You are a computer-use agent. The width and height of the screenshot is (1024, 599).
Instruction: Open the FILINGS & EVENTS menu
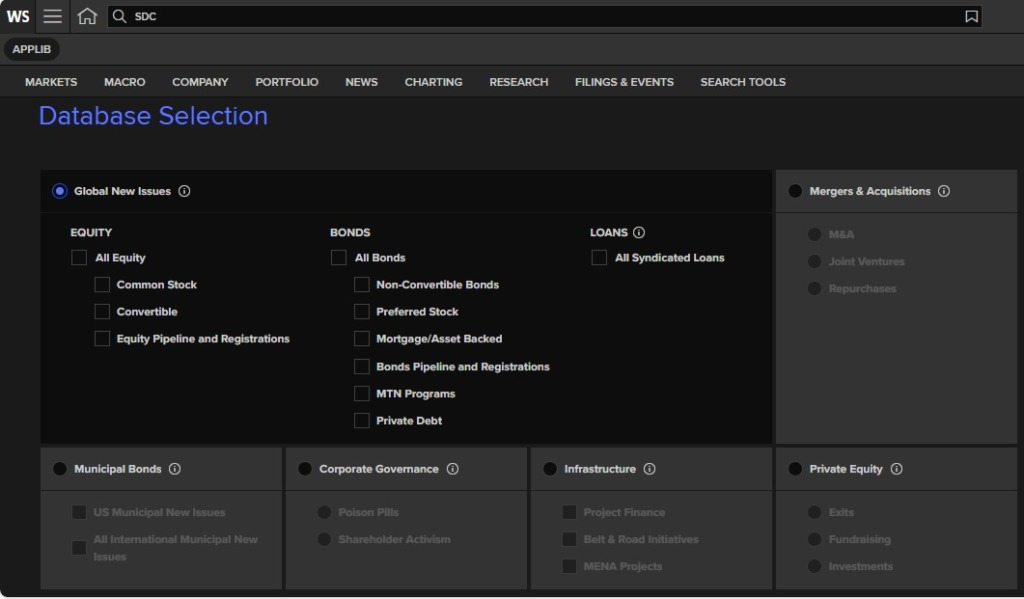coord(624,82)
